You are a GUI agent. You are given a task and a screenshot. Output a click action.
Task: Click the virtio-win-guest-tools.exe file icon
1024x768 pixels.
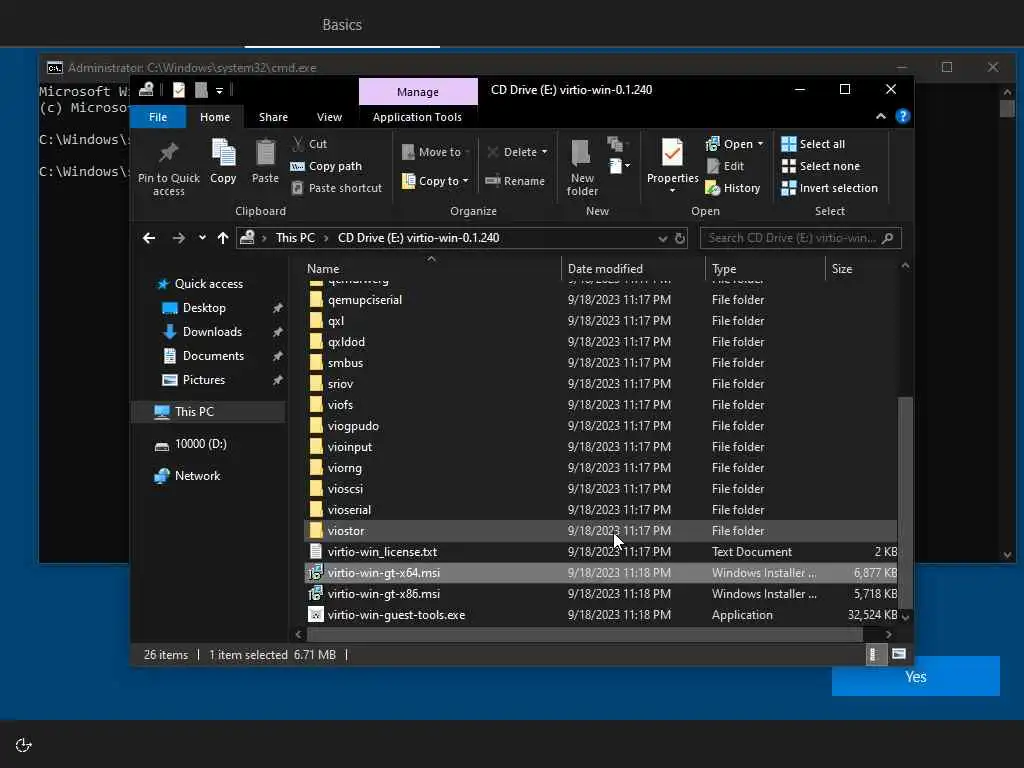[315, 615]
